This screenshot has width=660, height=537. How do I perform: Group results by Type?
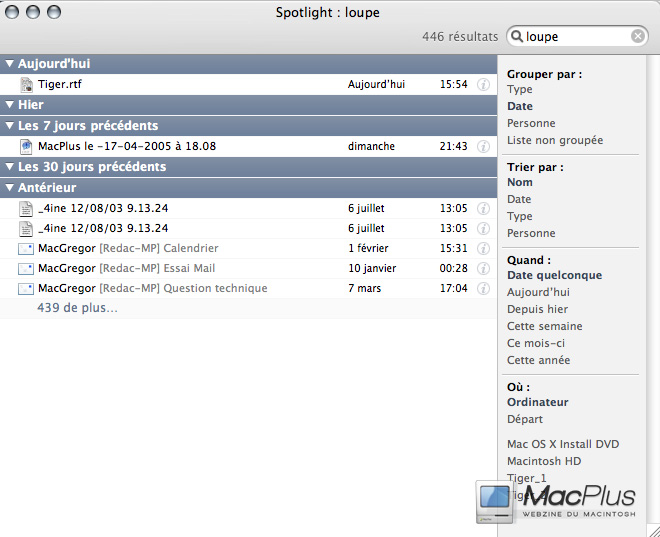coord(519,90)
